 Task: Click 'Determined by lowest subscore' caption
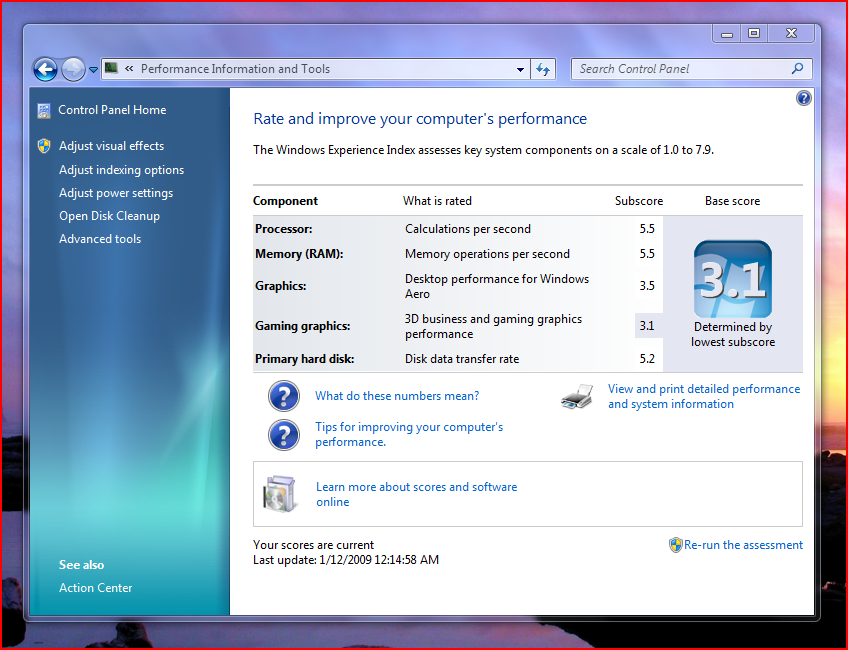[x=733, y=334]
